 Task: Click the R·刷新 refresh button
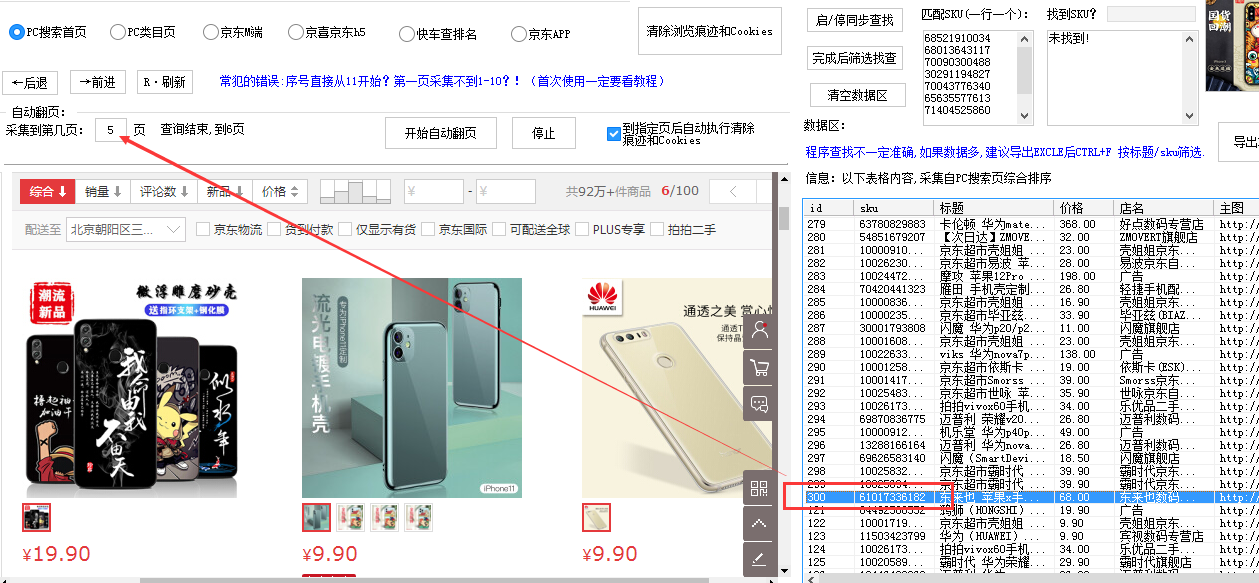click(x=165, y=83)
